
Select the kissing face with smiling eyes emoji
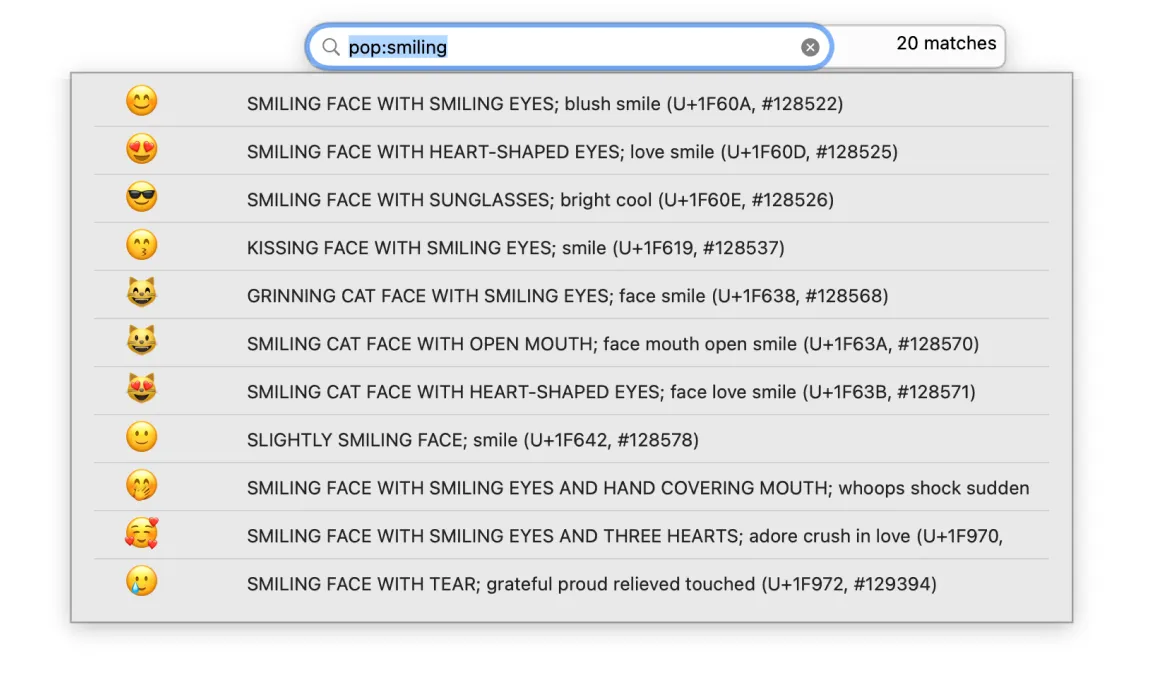click(142, 246)
